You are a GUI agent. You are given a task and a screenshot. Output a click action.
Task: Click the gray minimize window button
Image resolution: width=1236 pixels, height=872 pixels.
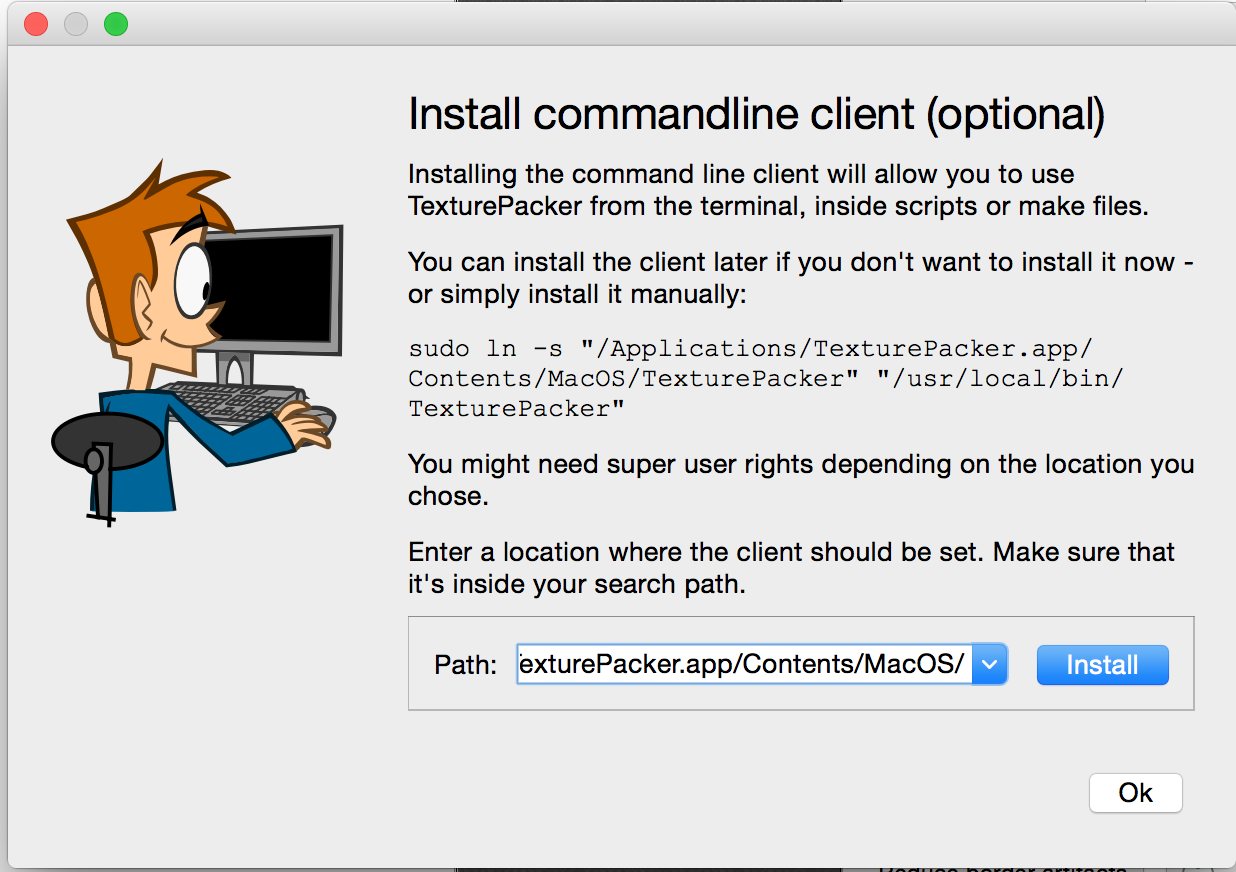(x=76, y=23)
